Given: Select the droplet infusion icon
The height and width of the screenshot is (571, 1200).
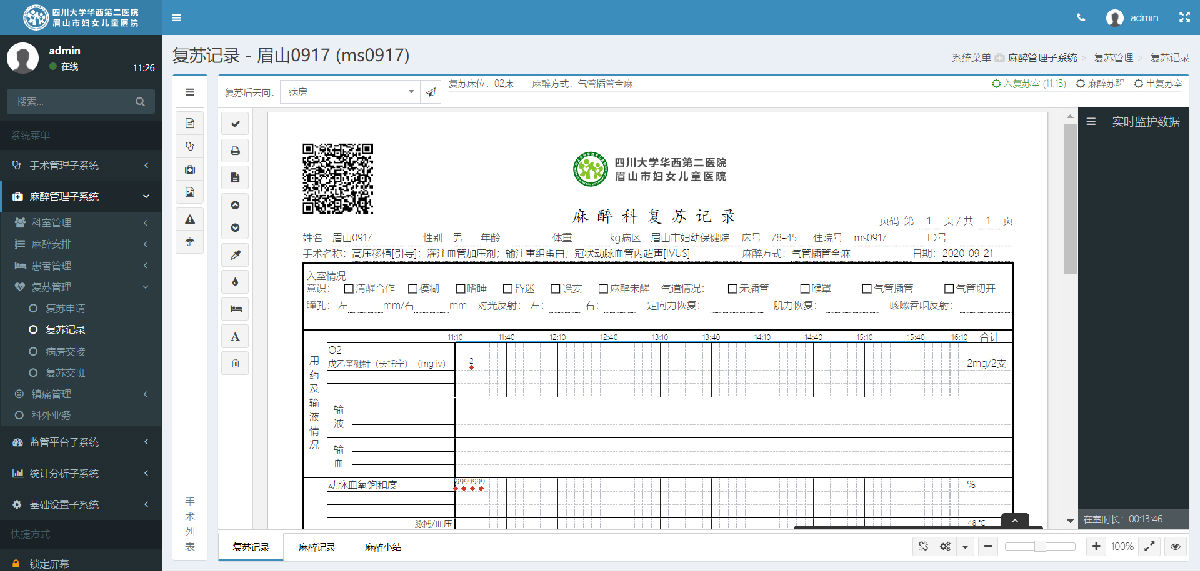Looking at the screenshot, I should coord(235,282).
